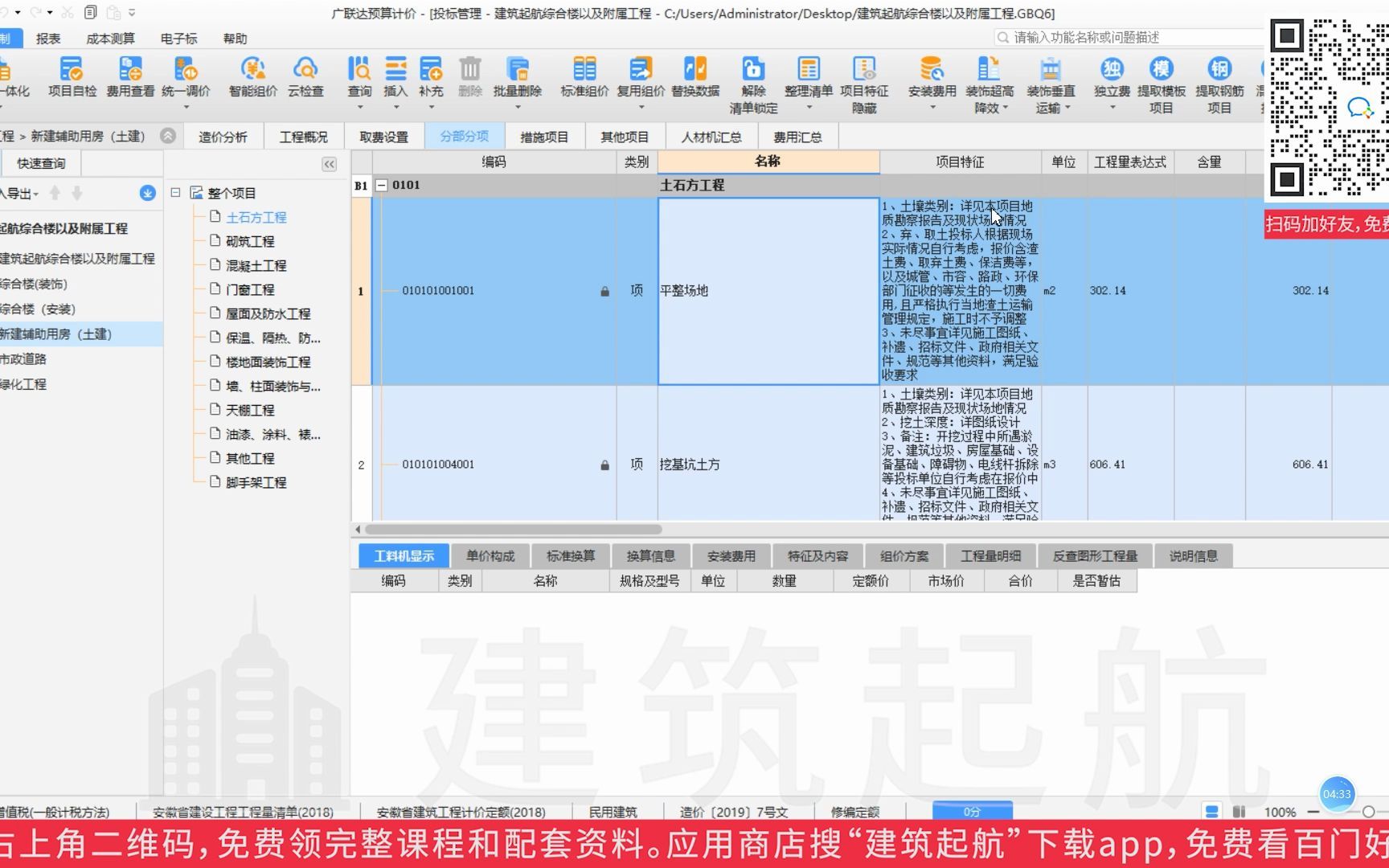Click the zoom-out minus button beside 100%
Viewport: 1389px width, 868px height.
(1313, 812)
